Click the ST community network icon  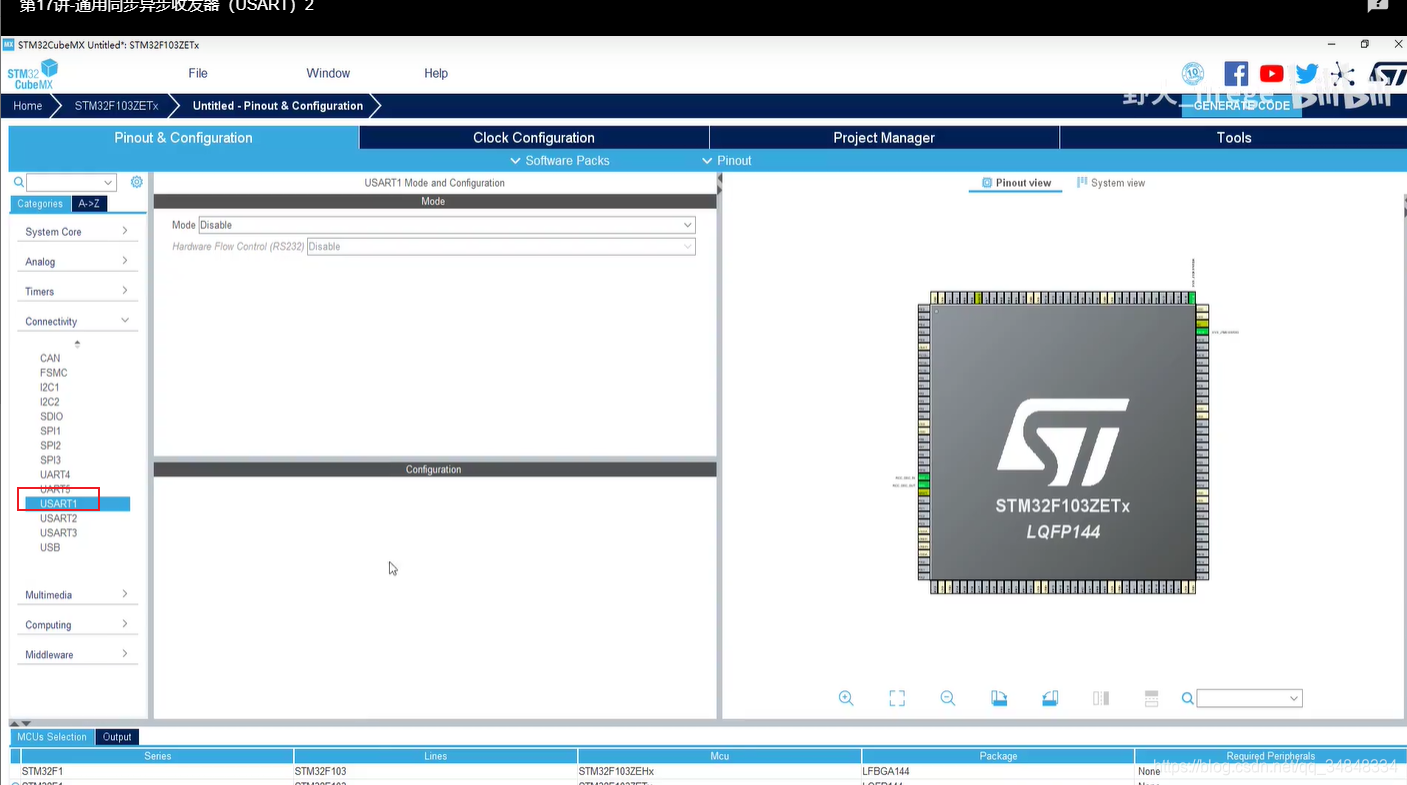[1342, 74]
